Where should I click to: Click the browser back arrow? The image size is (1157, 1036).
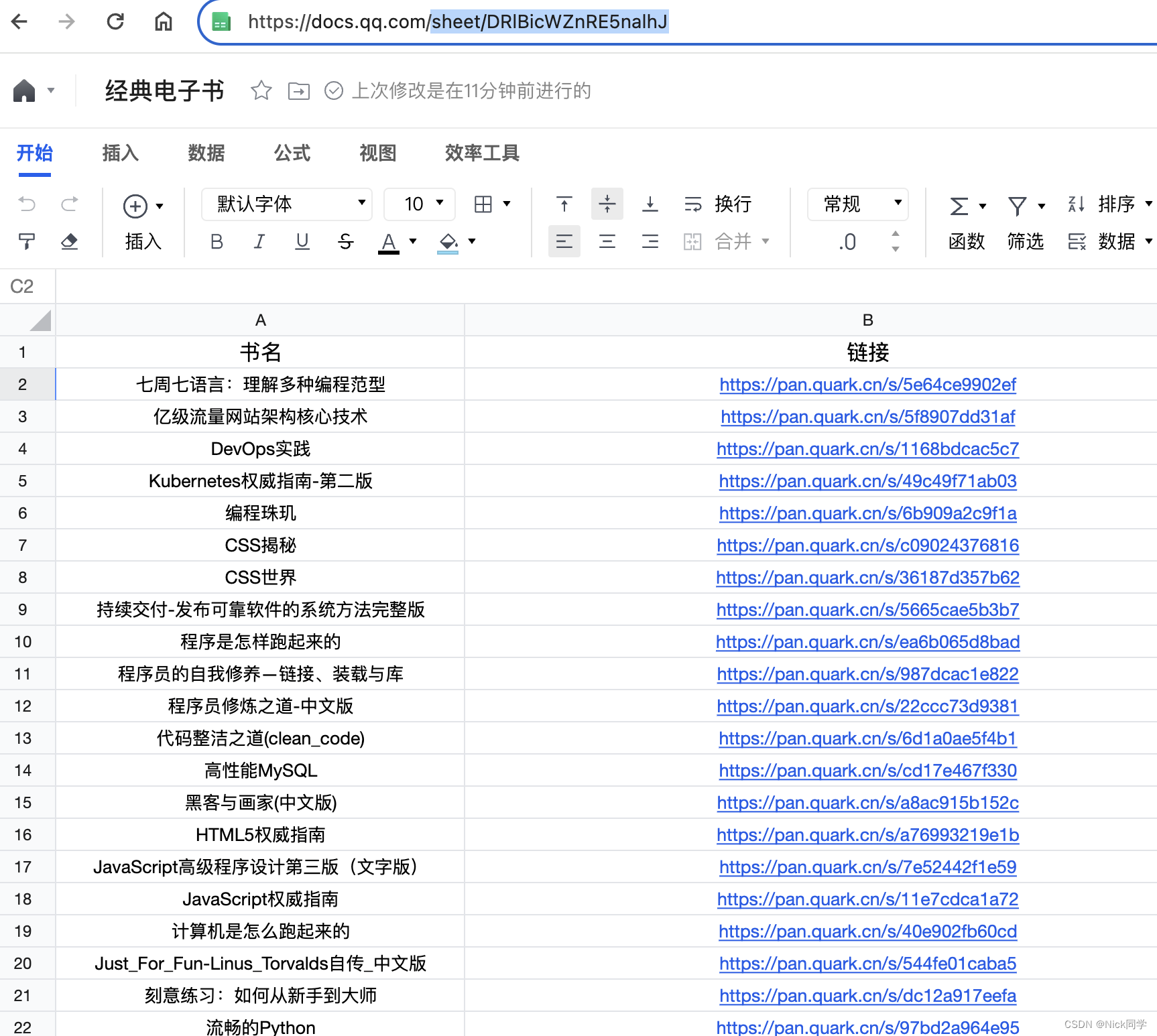tap(19, 21)
